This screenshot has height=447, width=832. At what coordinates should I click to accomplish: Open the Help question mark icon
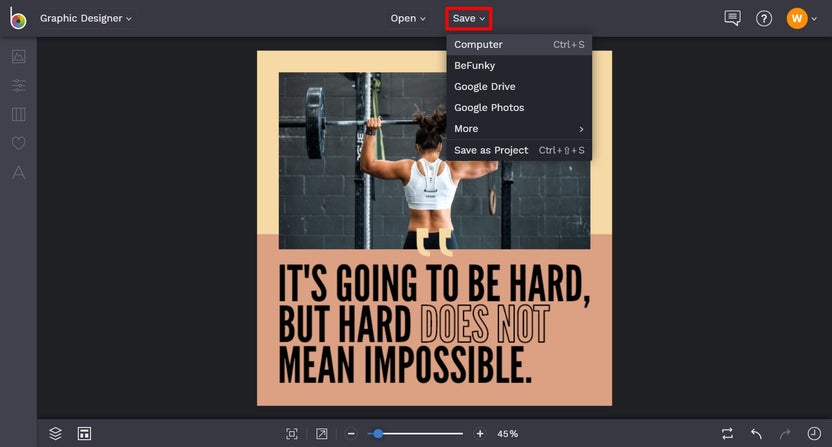(x=764, y=19)
